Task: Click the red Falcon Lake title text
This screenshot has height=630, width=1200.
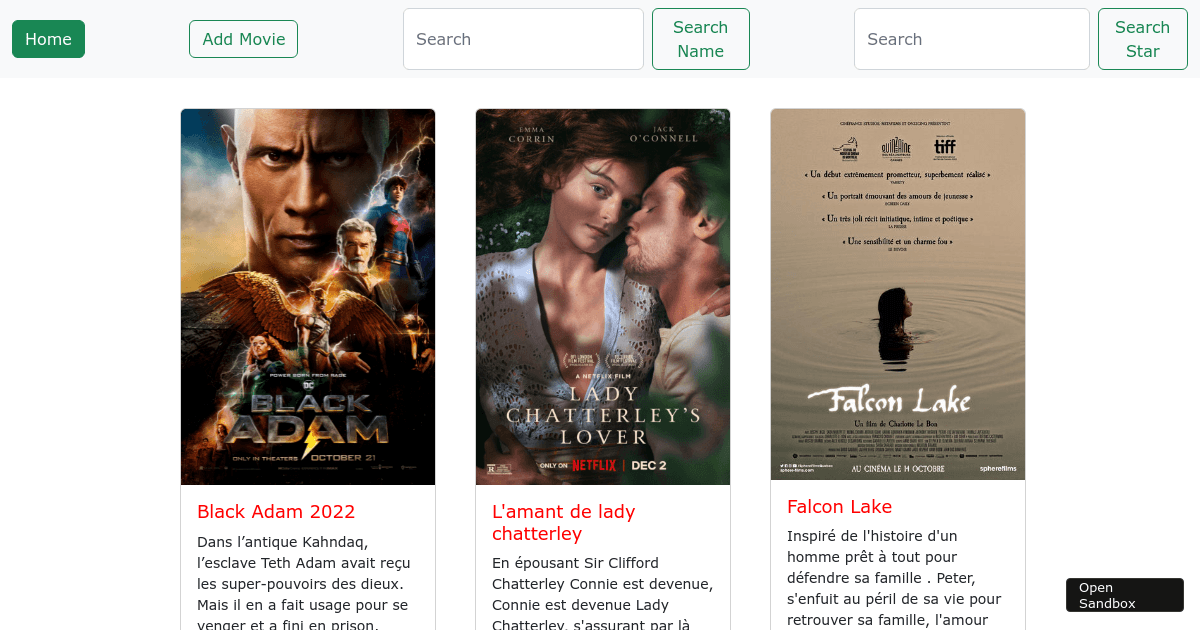Action: coord(839,507)
